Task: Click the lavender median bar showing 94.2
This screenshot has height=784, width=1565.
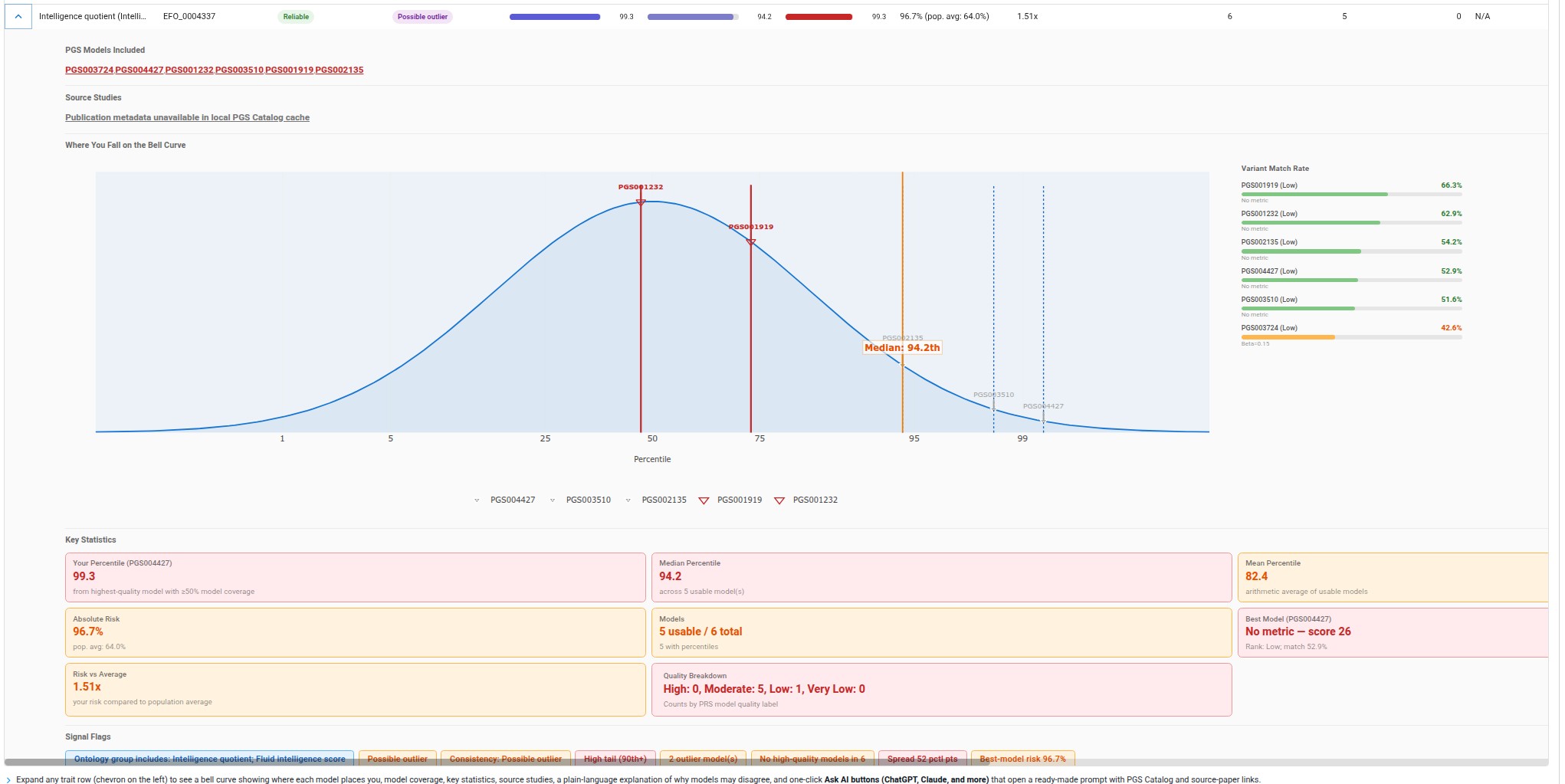Action: coord(693,17)
